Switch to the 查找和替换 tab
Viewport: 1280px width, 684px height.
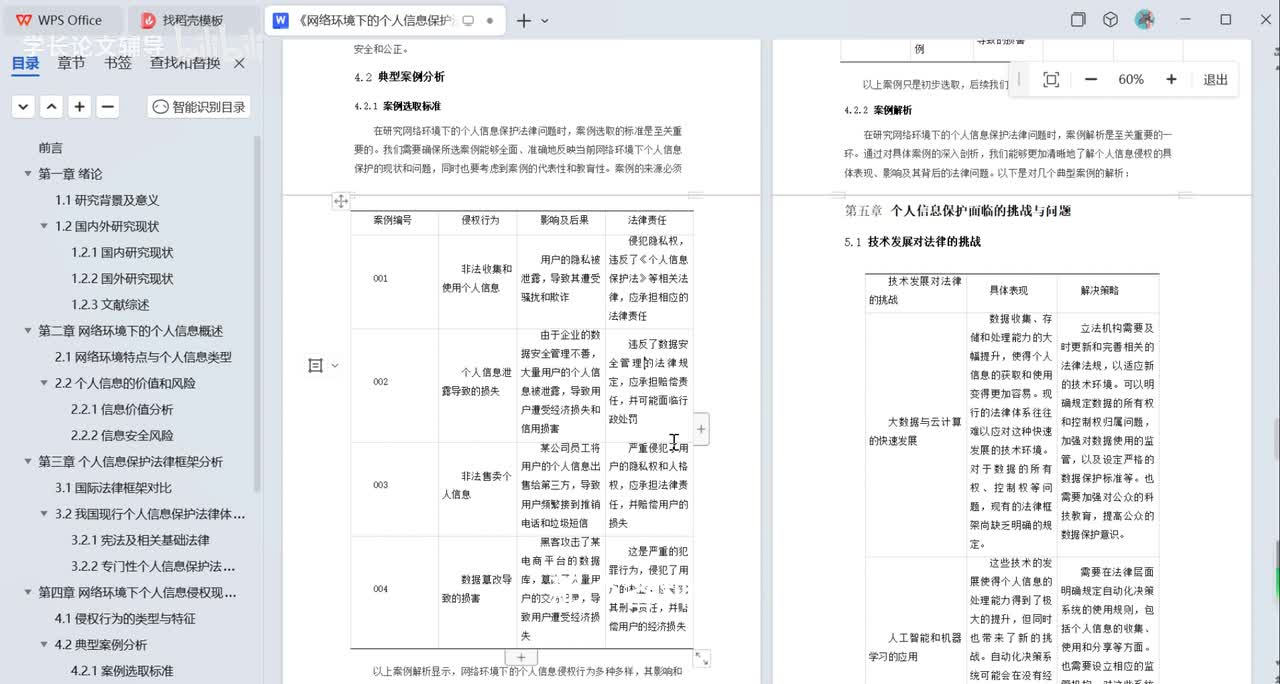[185, 64]
